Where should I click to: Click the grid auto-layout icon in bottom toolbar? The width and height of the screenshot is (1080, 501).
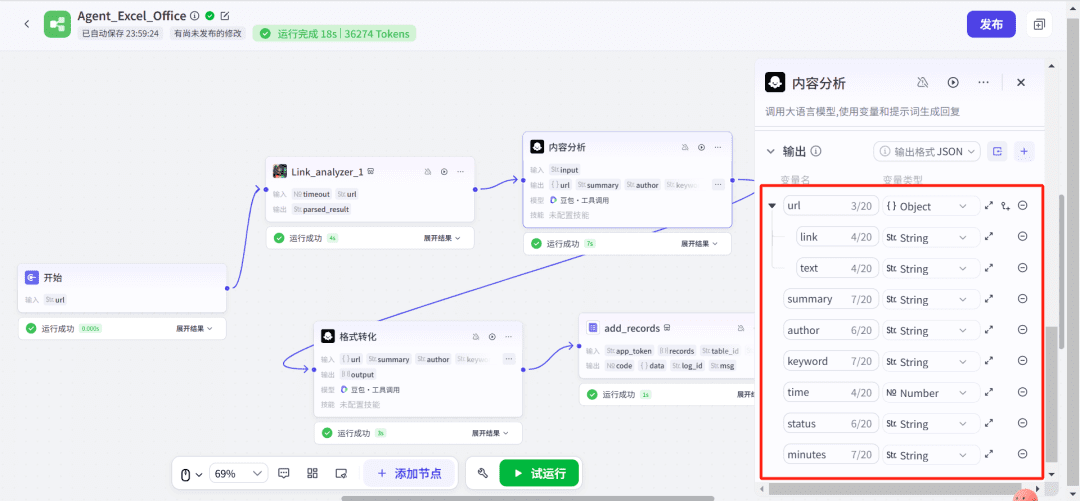312,473
